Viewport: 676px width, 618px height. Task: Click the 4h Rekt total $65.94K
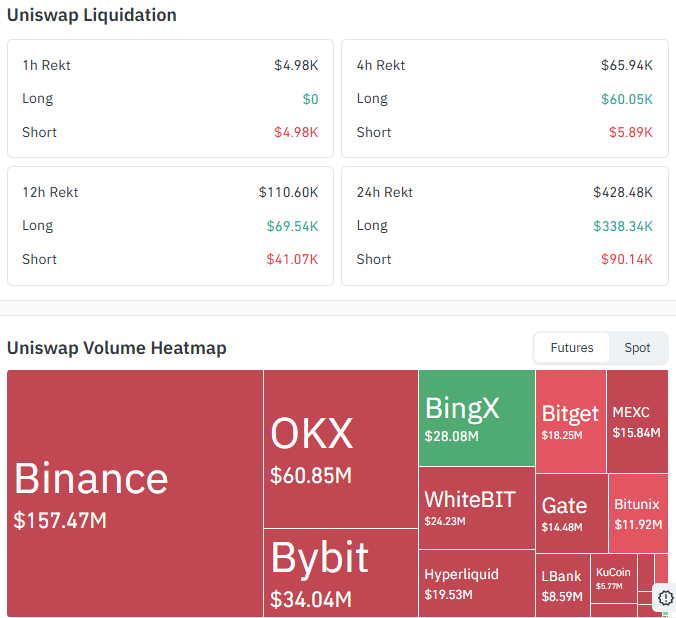click(x=627, y=65)
